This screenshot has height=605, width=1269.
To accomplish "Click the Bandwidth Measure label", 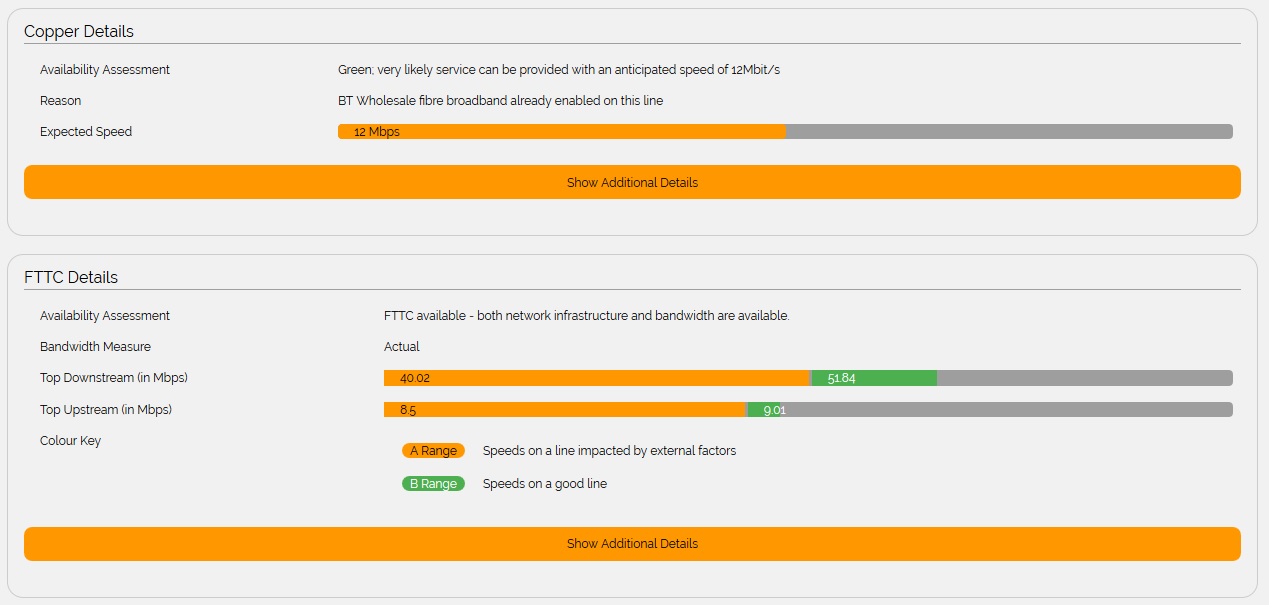I will (96, 347).
